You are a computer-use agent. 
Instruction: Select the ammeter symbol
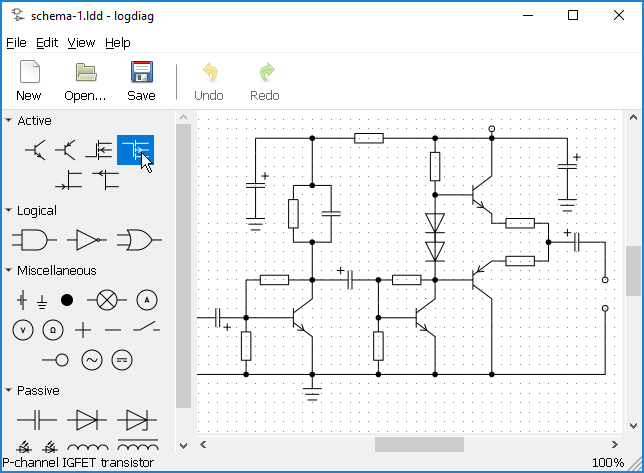point(147,299)
